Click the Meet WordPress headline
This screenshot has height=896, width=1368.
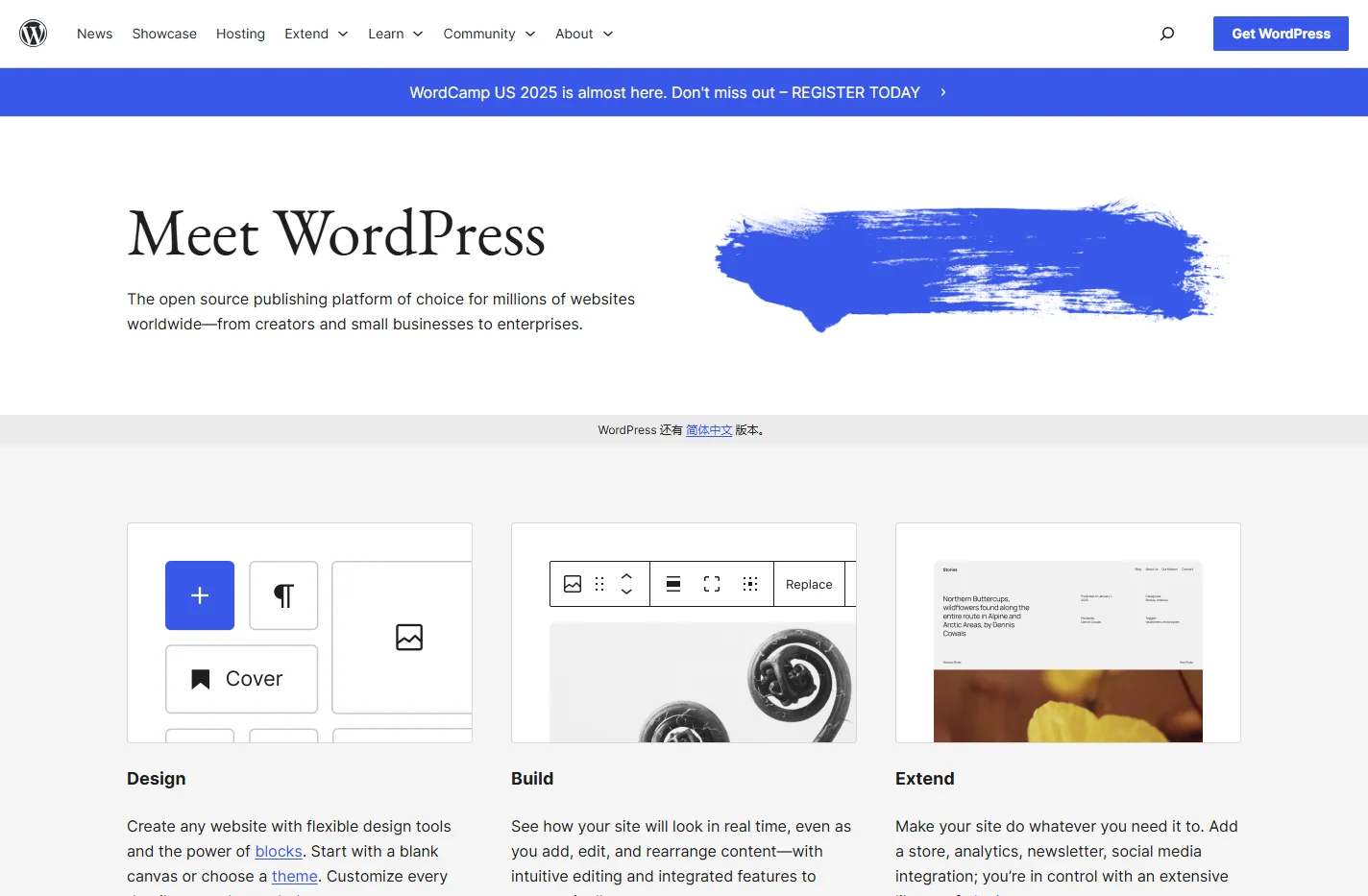point(336,233)
